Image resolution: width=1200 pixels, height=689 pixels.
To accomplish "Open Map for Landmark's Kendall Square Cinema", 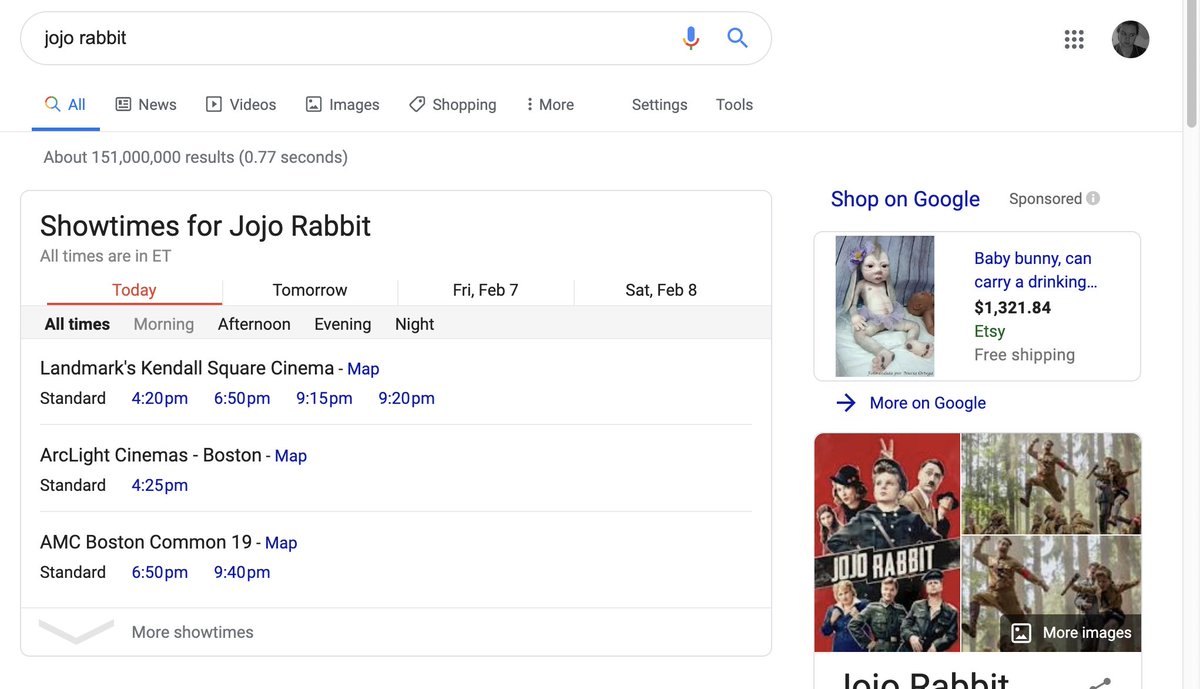I will tap(363, 369).
